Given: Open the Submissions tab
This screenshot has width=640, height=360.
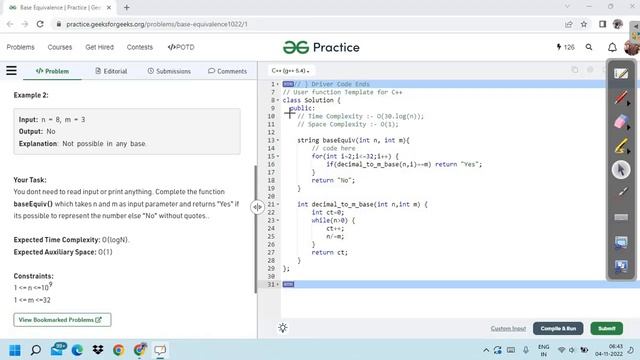Looking at the screenshot, I should click(169, 71).
